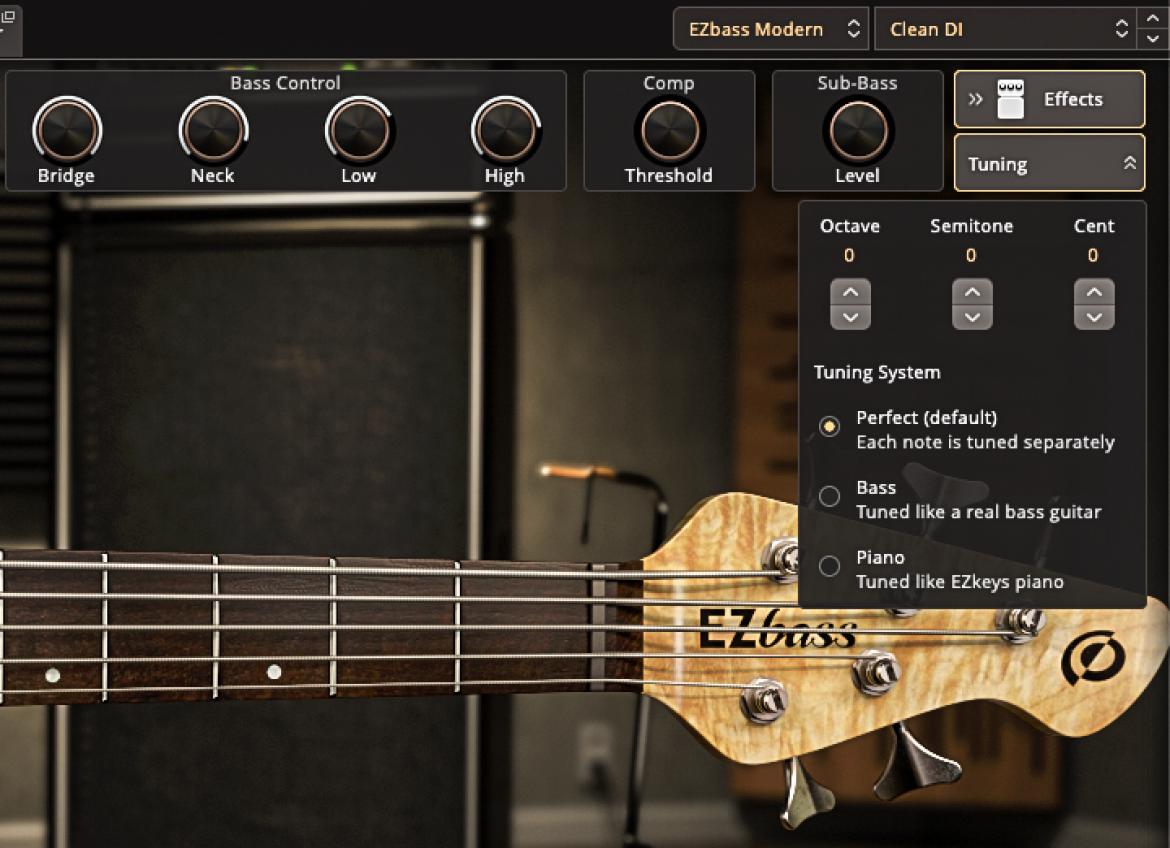This screenshot has width=1170, height=848.
Task: Click the Tuning System heading
Action: (877, 372)
